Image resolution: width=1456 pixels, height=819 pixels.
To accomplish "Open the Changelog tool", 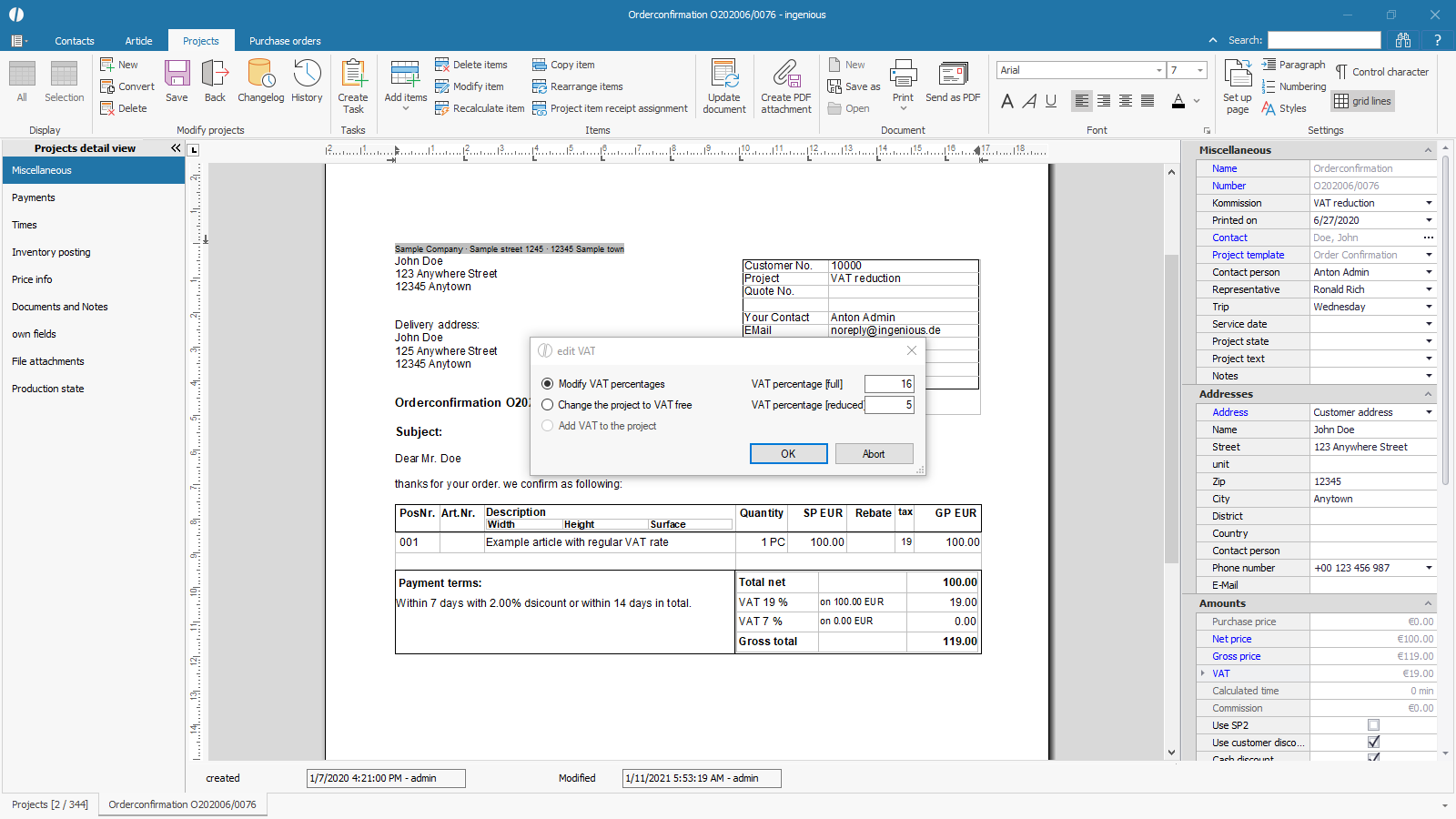I will pyautogui.click(x=260, y=80).
